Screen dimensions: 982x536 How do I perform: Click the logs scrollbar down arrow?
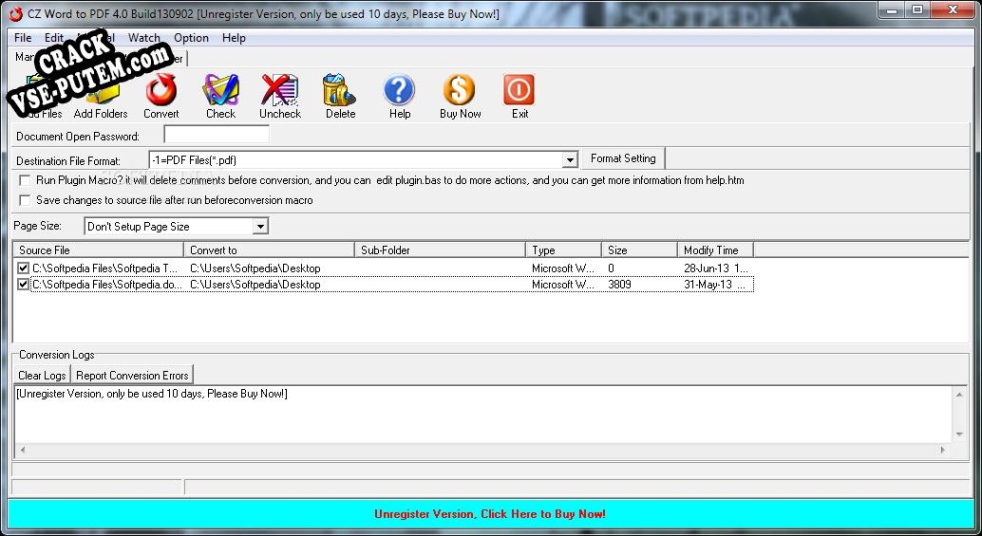tap(959, 435)
